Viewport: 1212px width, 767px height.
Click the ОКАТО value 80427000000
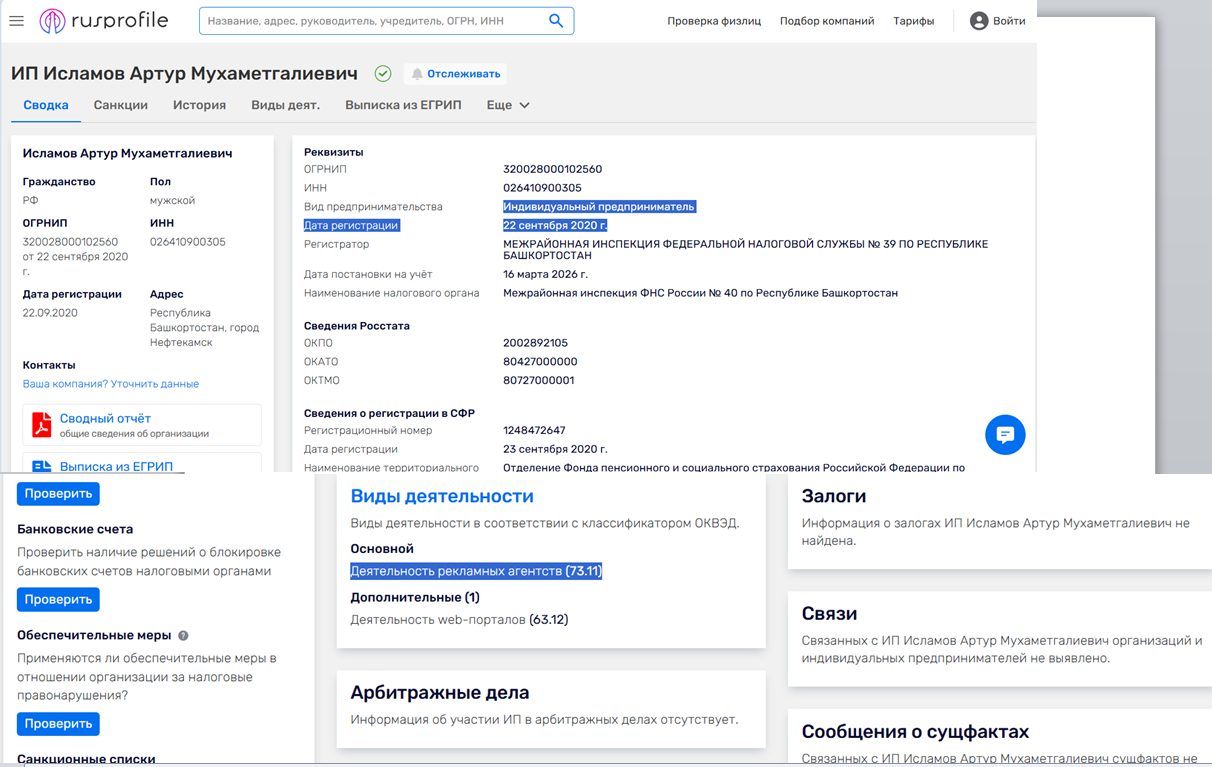point(540,362)
